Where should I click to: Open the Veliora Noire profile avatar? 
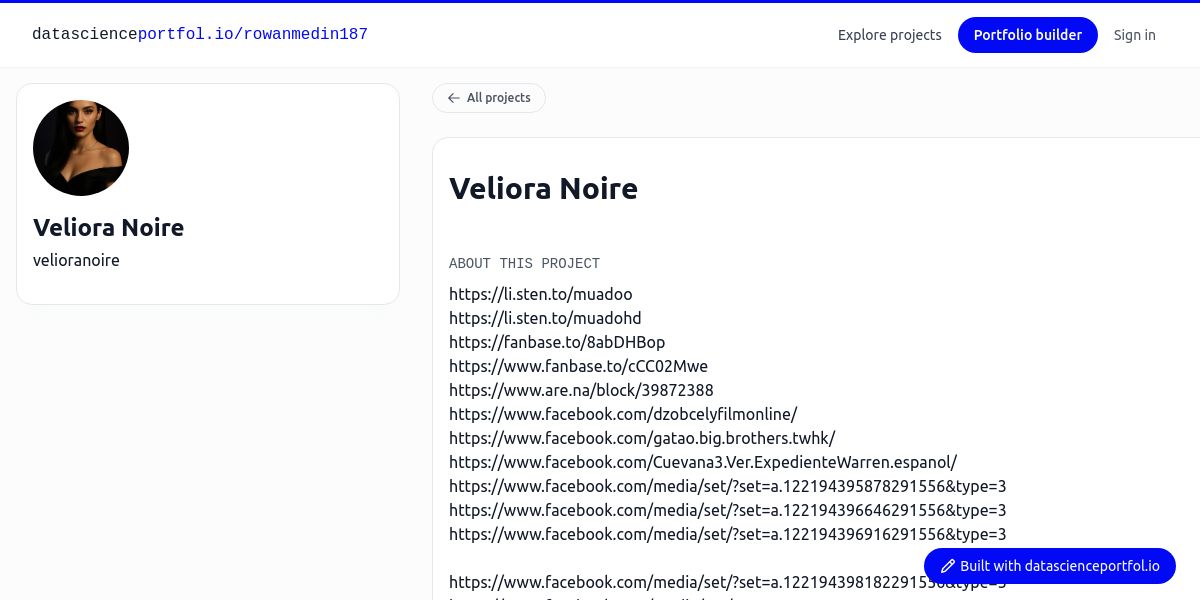[81, 148]
